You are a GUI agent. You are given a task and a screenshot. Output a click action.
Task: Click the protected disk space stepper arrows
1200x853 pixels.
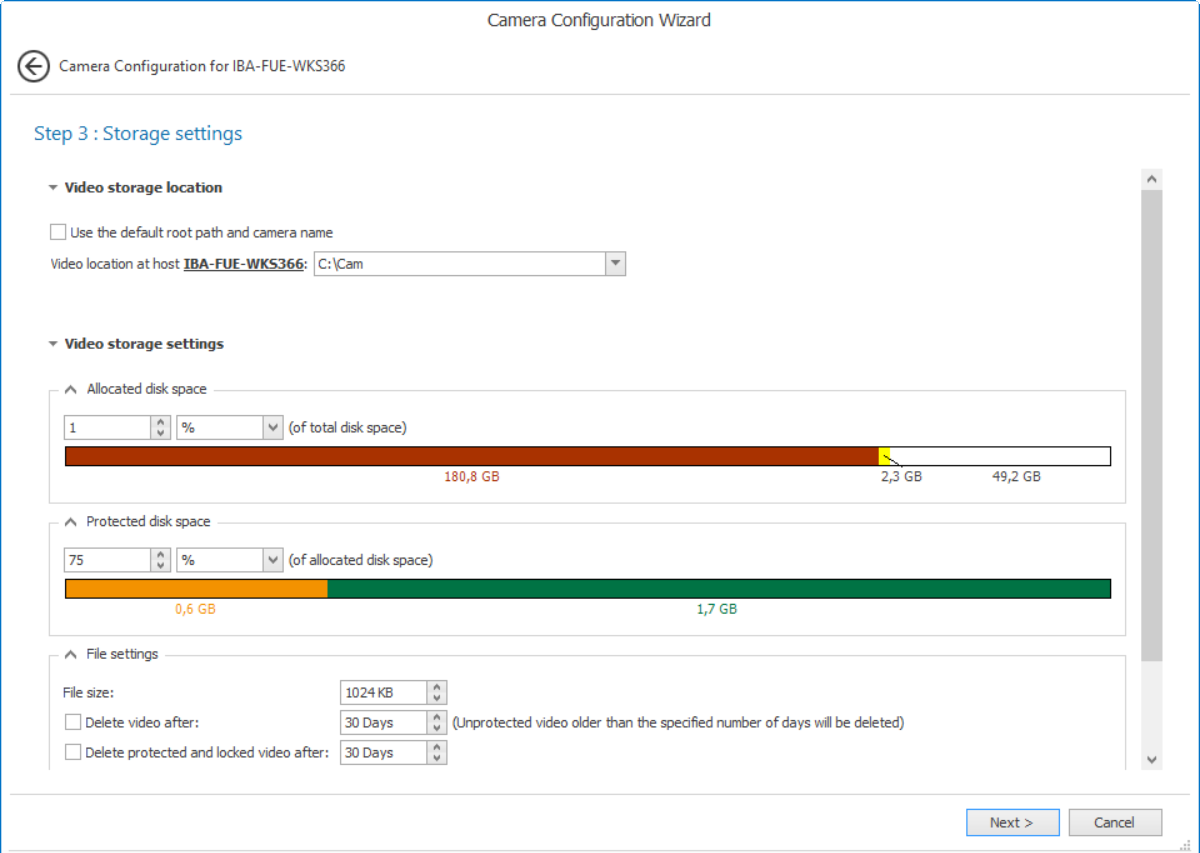tap(161, 561)
